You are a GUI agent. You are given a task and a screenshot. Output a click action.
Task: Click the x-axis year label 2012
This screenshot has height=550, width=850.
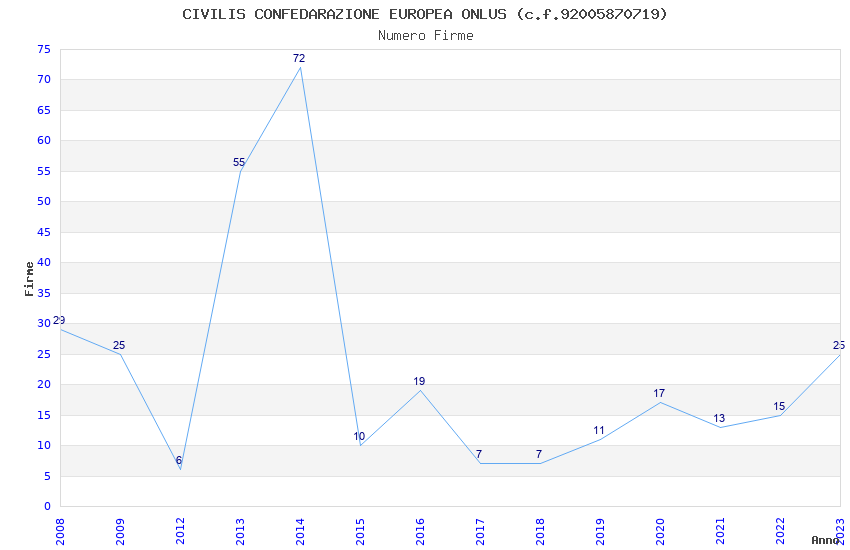point(180,531)
